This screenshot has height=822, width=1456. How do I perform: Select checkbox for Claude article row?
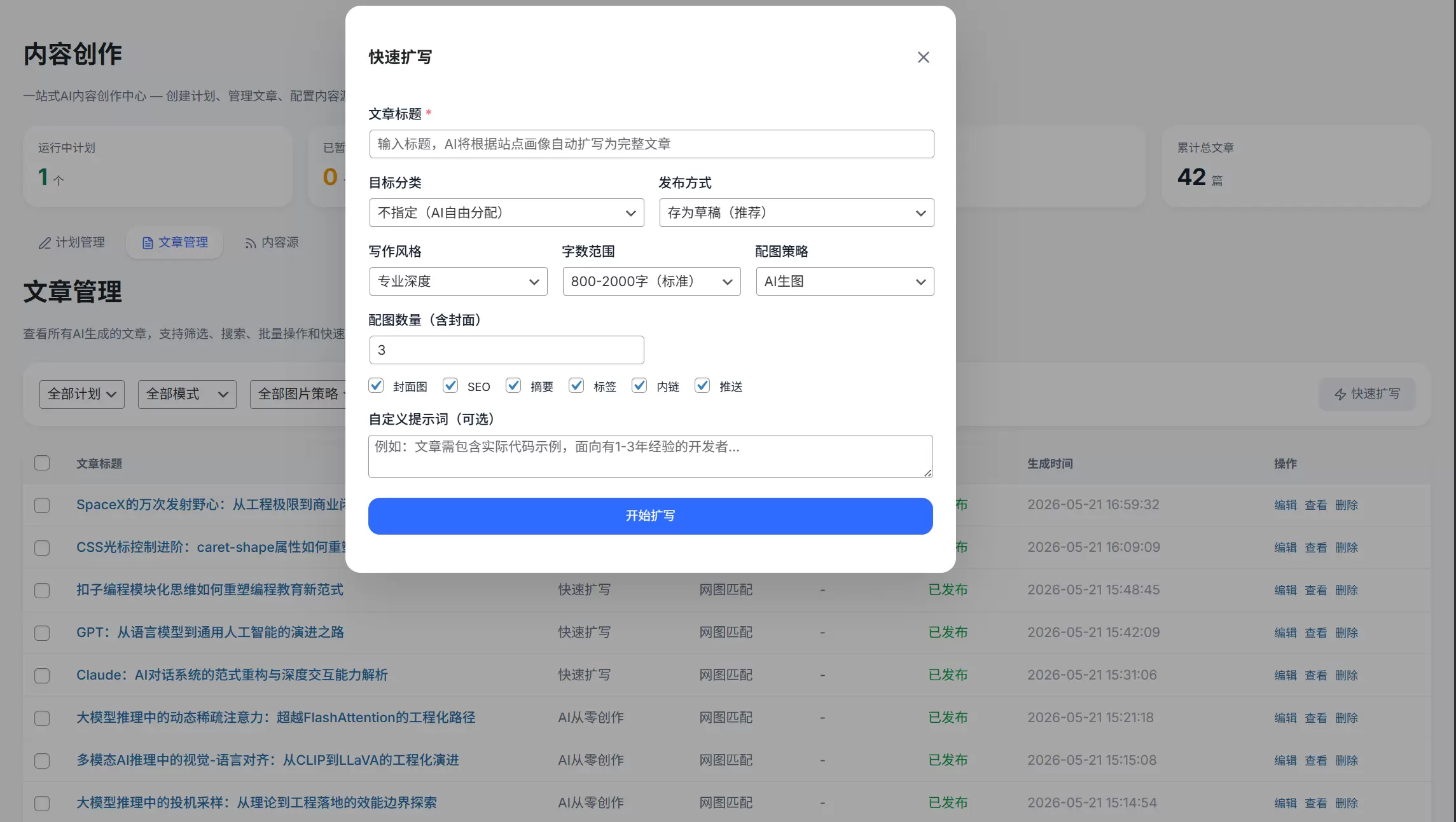(x=42, y=676)
